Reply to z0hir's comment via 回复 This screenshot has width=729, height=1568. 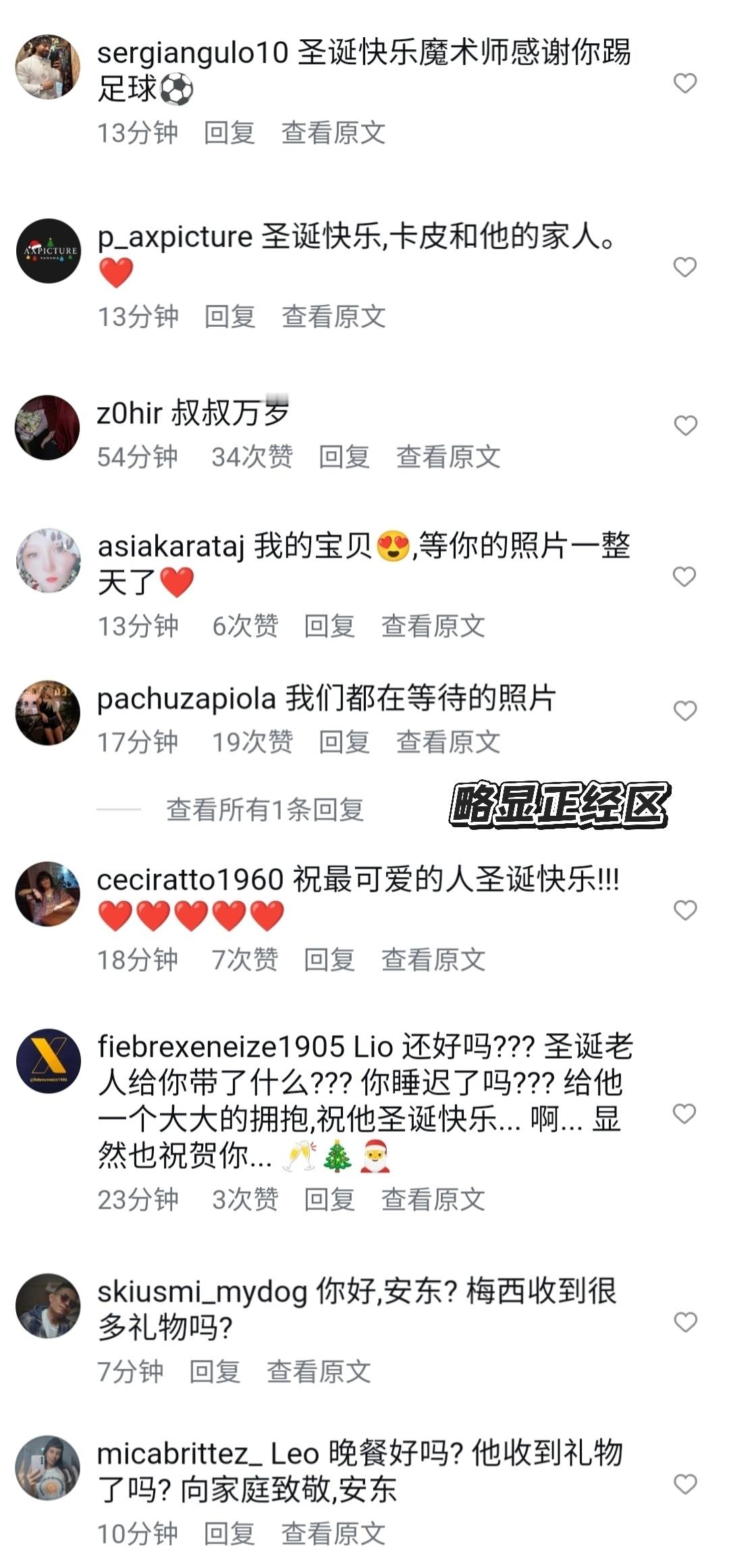(x=344, y=456)
